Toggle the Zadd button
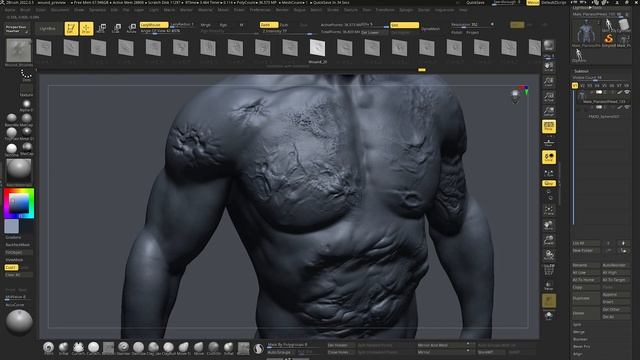The height and width of the screenshot is (360, 640). 268,25
